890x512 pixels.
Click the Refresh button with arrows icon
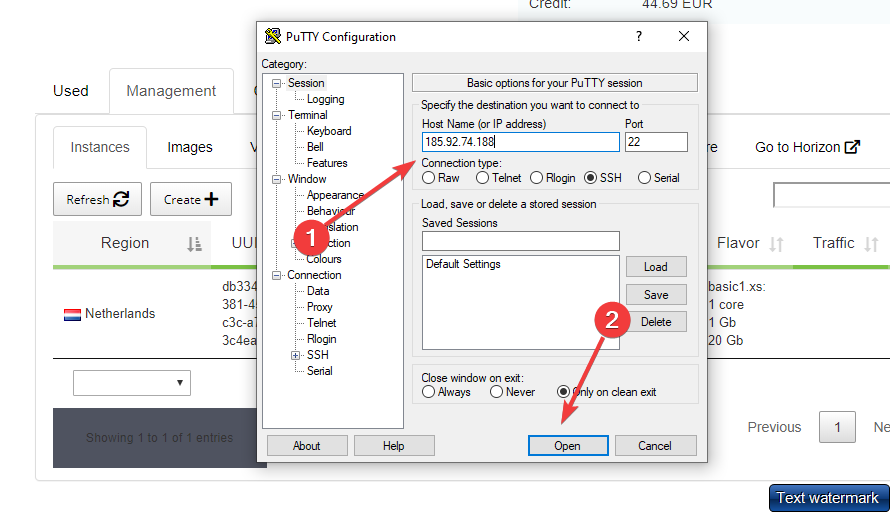[97, 199]
